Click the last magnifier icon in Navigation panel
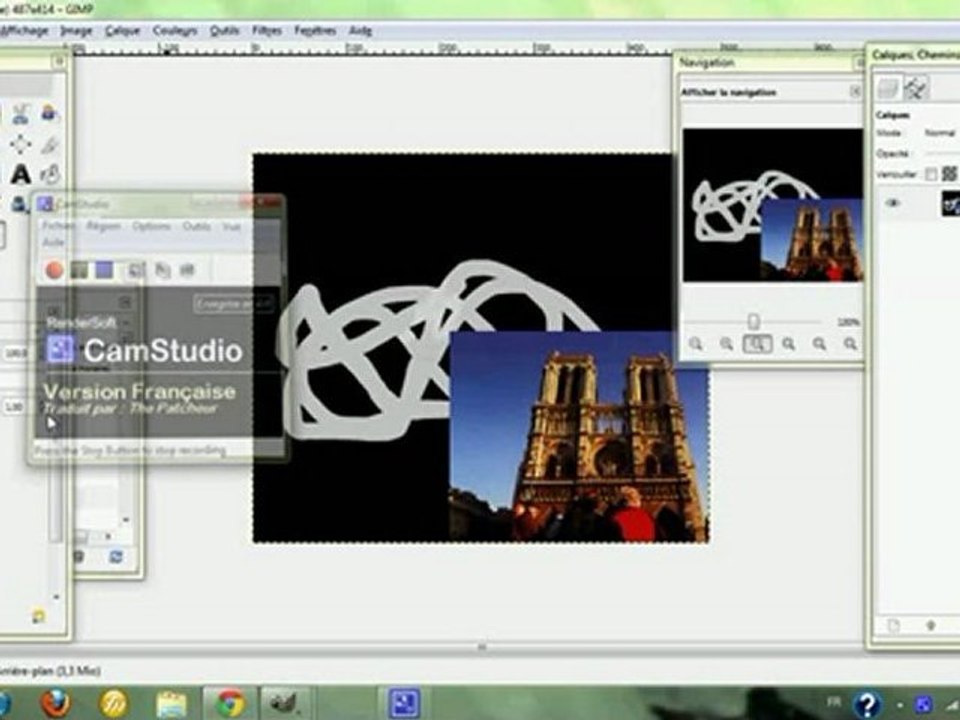 coord(850,344)
